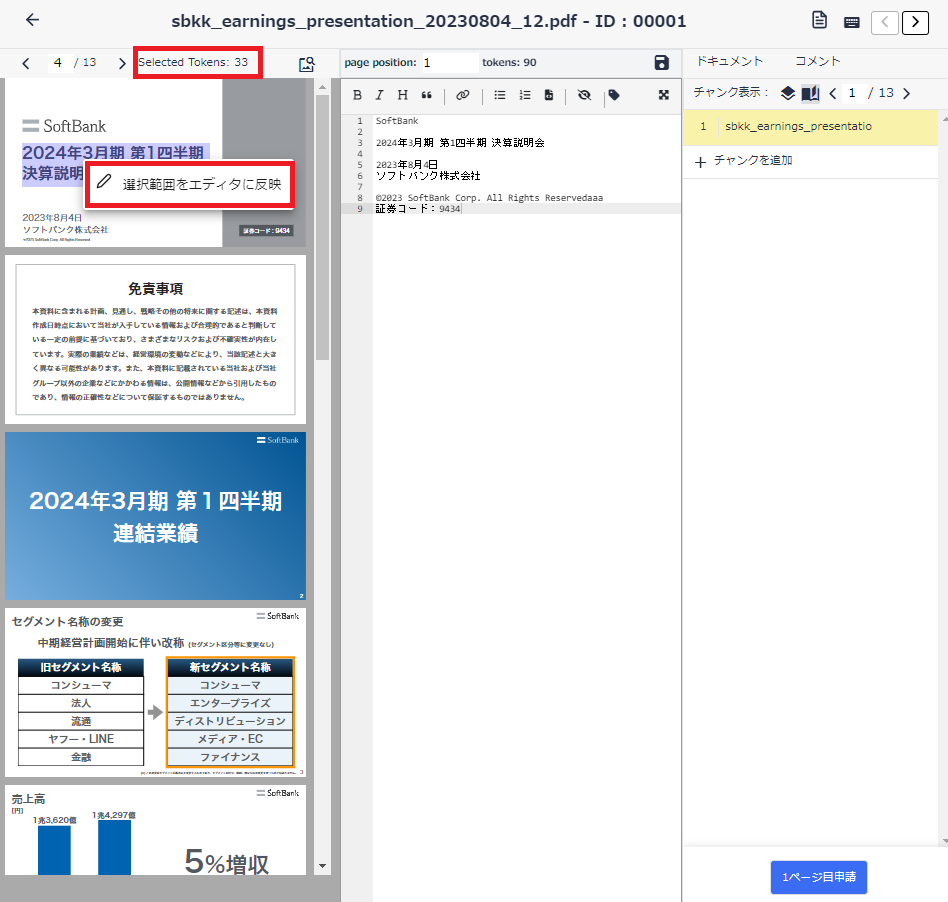The image size is (948, 902).
Task: Select the 売上高 slide thumbnail
Action: click(155, 830)
